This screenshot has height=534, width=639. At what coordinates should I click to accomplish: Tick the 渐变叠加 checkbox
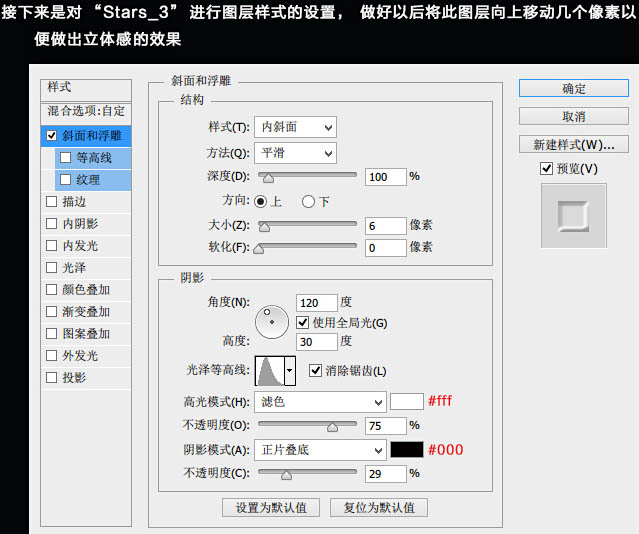51,311
